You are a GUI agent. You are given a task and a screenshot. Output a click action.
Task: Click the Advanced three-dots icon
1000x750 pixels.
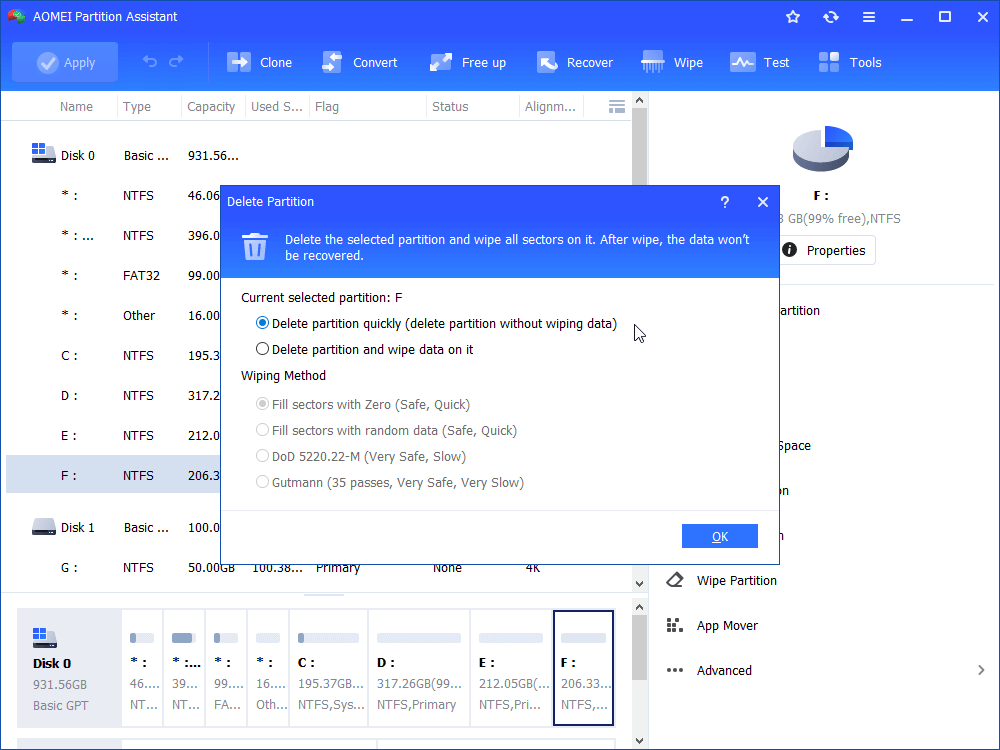[675, 670]
